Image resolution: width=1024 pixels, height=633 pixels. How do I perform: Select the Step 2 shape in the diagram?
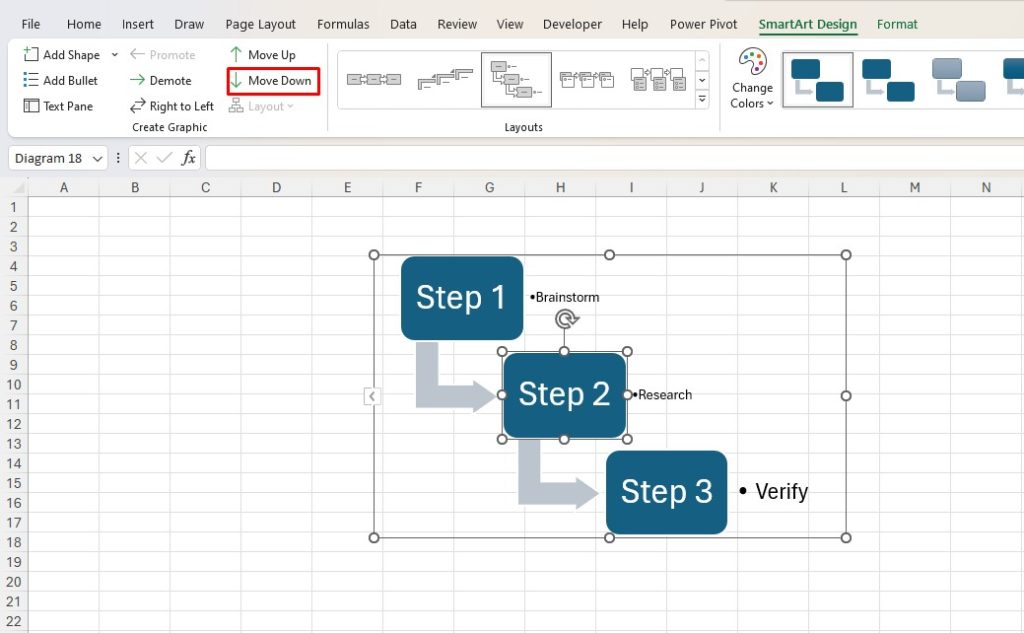(x=564, y=394)
